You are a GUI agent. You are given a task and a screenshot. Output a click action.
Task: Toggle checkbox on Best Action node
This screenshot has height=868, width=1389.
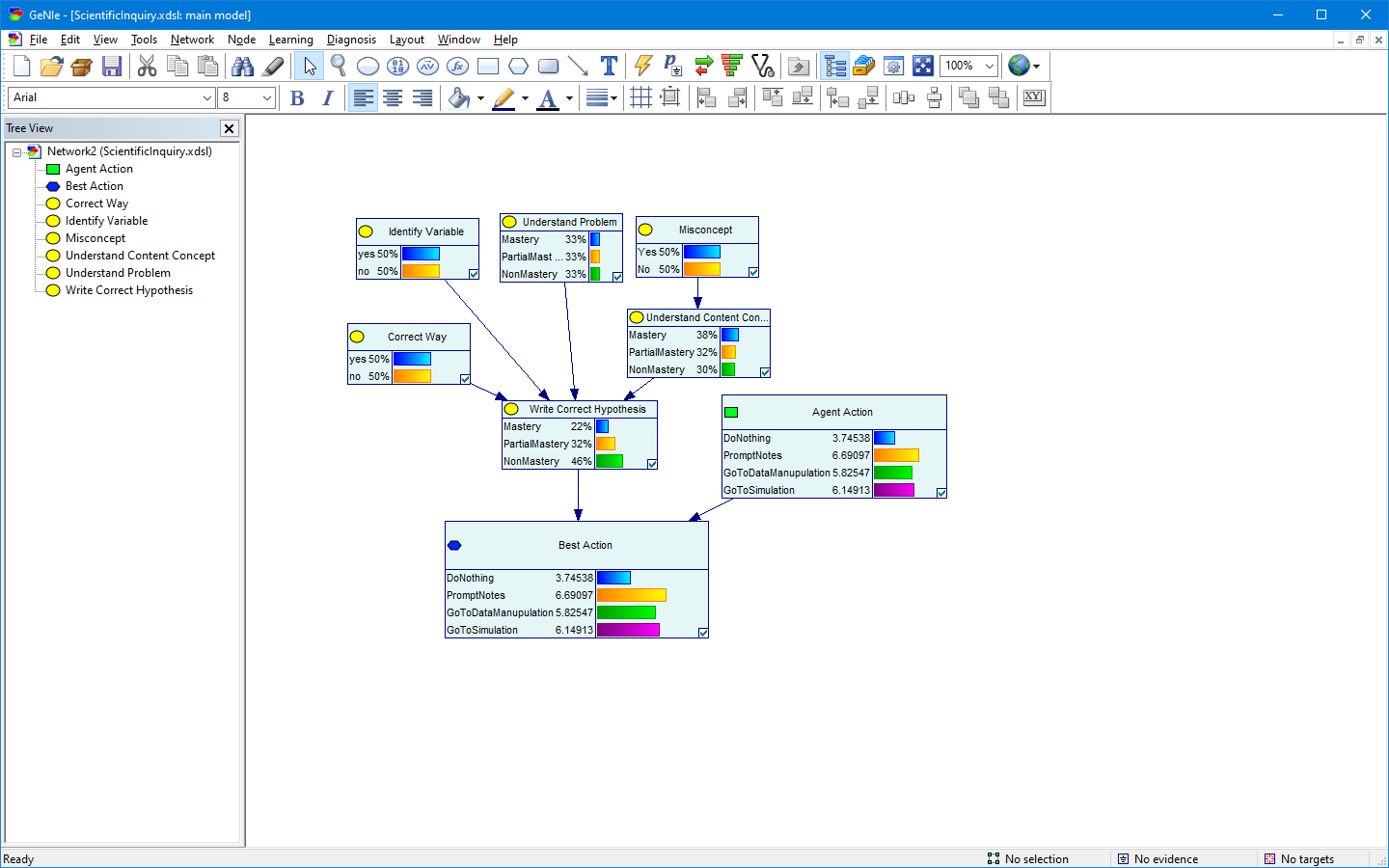[x=703, y=633]
